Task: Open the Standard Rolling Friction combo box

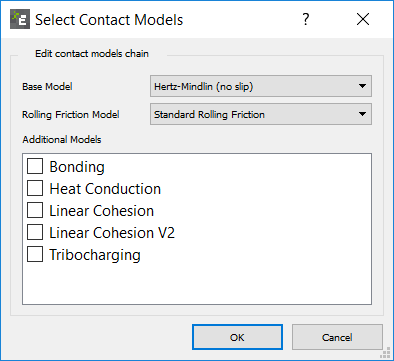Action: [x=261, y=114]
